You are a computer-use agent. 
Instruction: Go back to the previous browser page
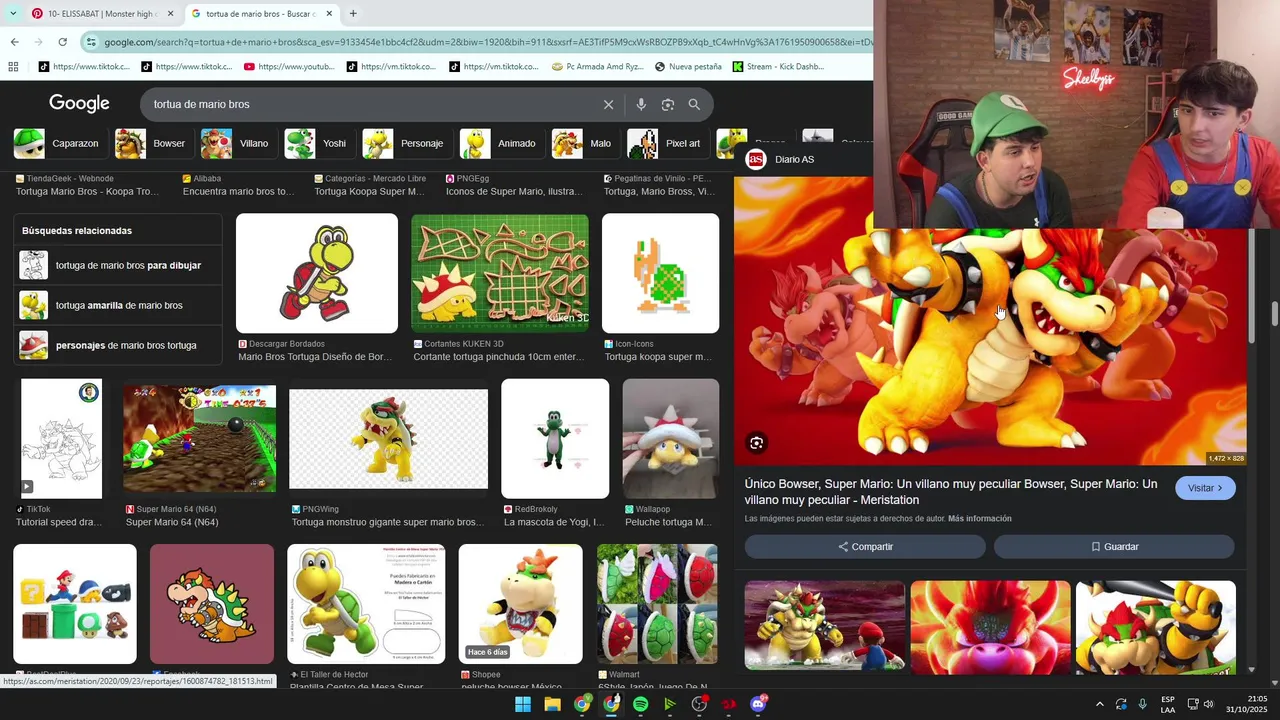14,42
